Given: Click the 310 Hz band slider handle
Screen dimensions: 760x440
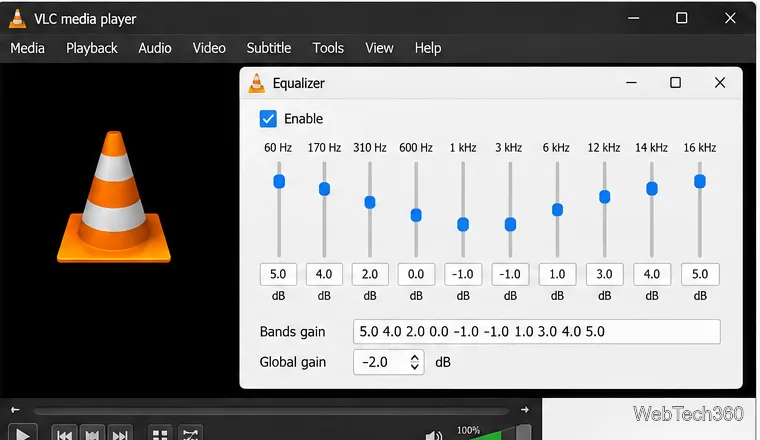Looking at the screenshot, I should [370, 202].
